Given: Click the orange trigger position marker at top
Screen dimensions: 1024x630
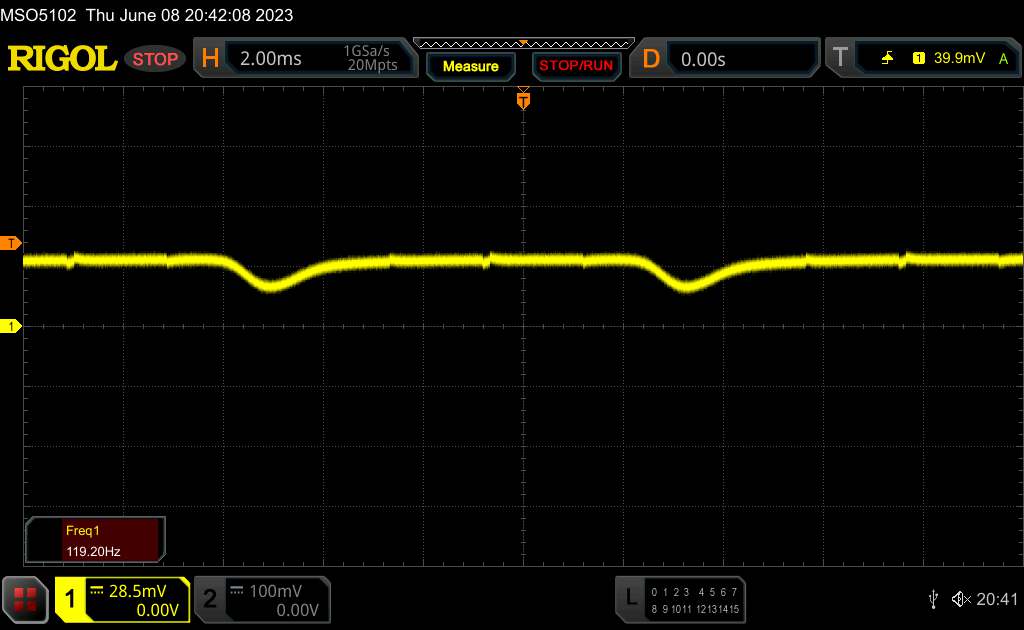Looking at the screenshot, I should click(x=523, y=100).
